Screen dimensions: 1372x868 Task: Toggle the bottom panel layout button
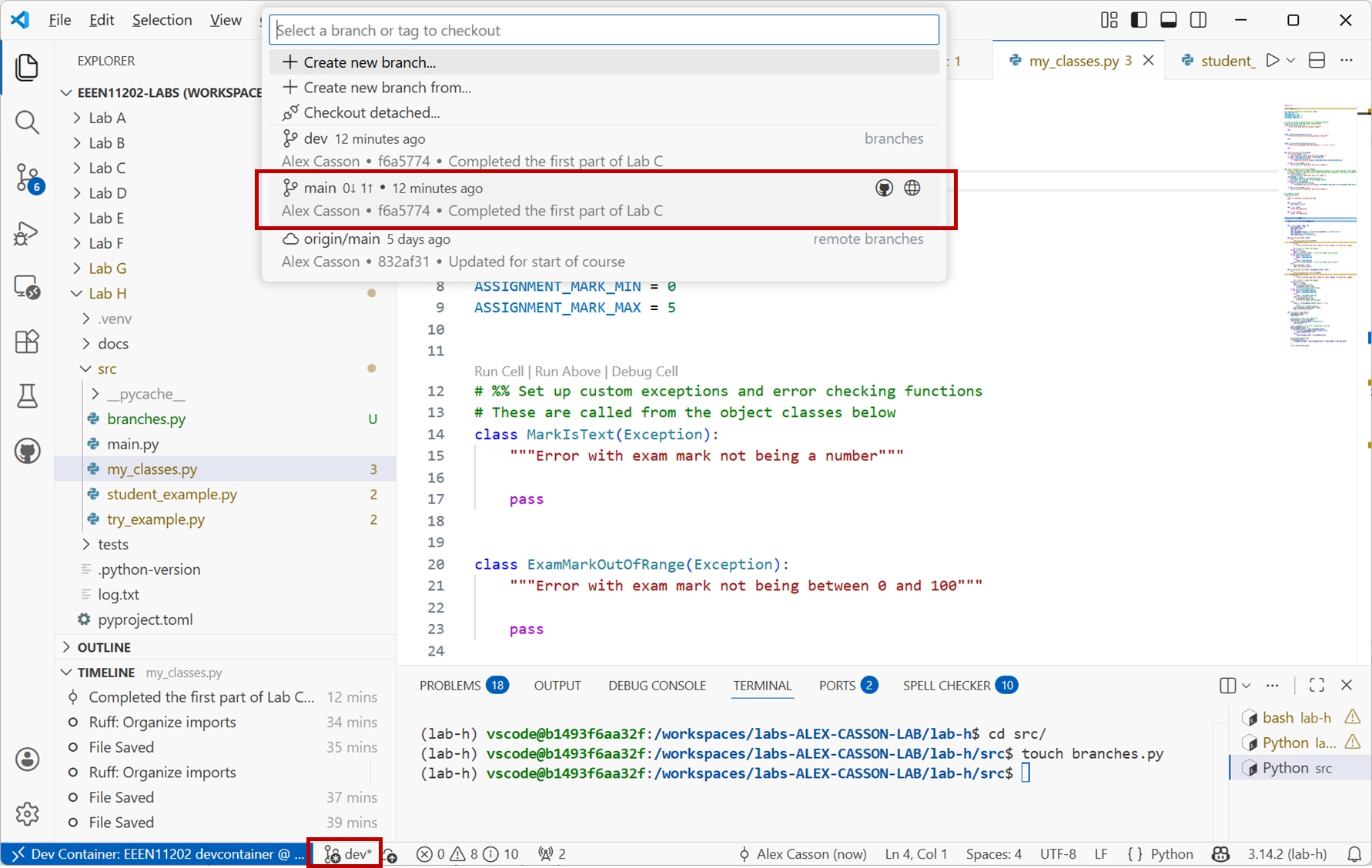(x=1168, y=20)
